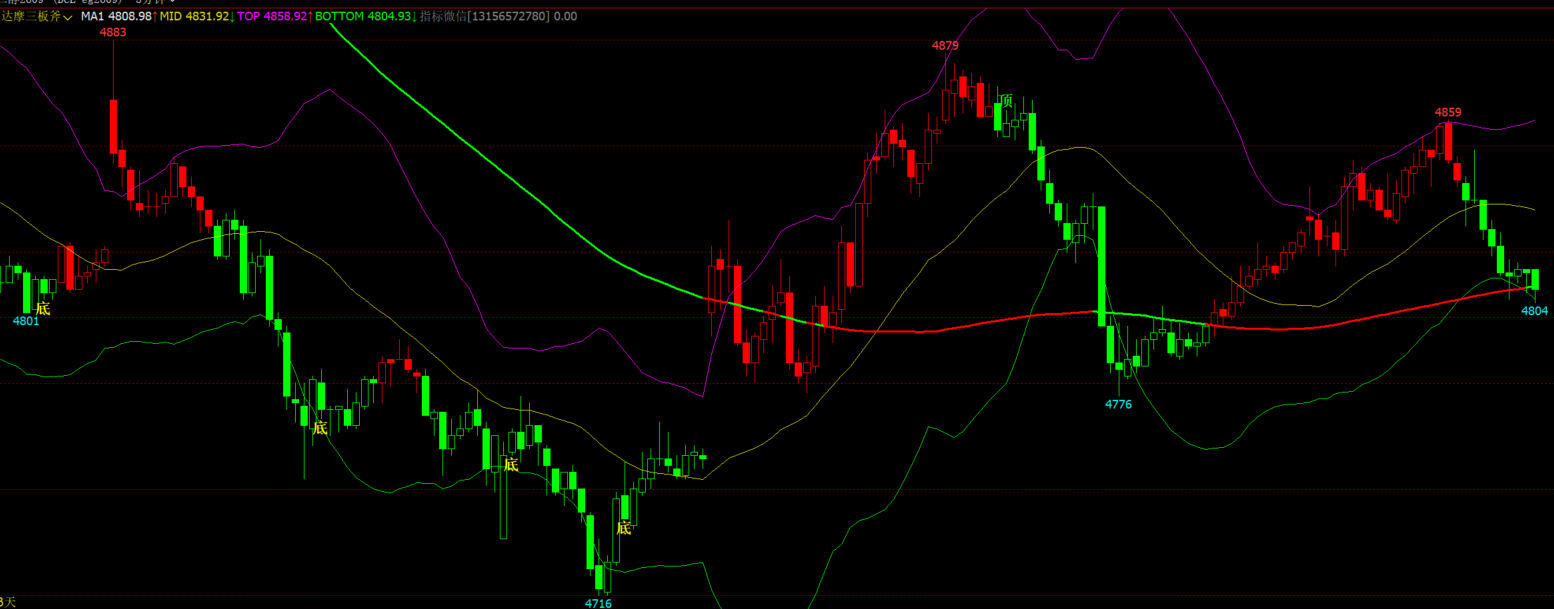The width and height of the screenshot is (1554, 609).
Task: Click the 顶 top signal marker
Action: click(x=1006, y=101)
